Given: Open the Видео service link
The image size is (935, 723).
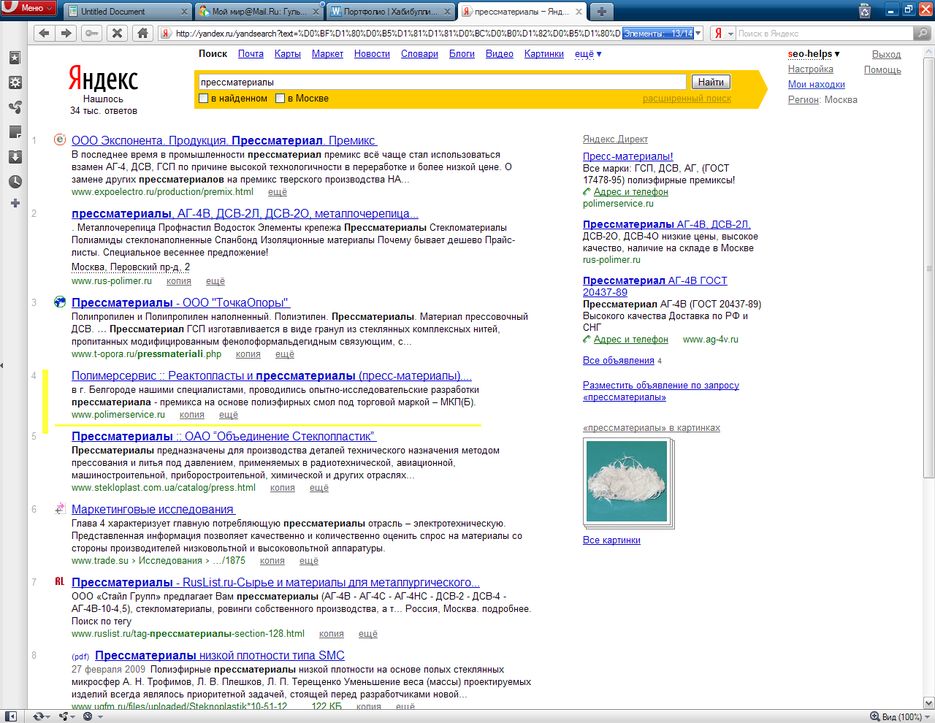Looking at the screenshot, I should [499, 54].
